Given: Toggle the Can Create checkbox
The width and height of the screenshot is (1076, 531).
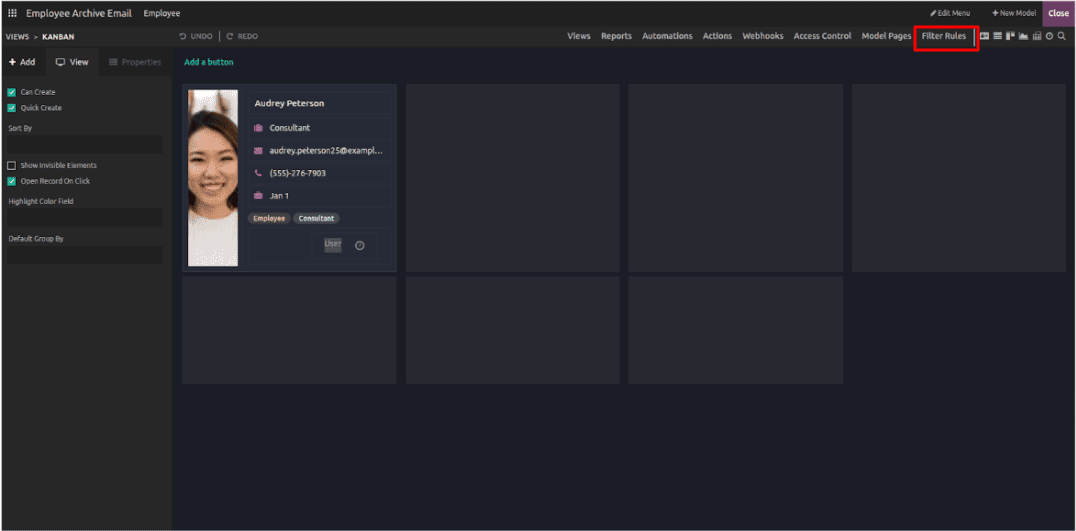Looking at the screenshot, I should pyautogui.click(x=12, y=92).
